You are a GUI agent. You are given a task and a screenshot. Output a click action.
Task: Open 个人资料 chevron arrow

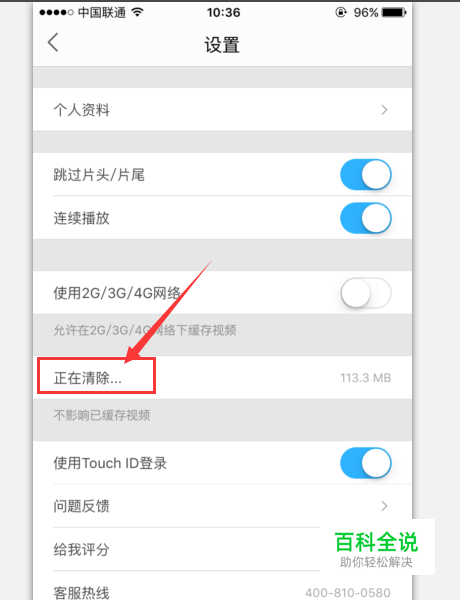coord(384,110)
